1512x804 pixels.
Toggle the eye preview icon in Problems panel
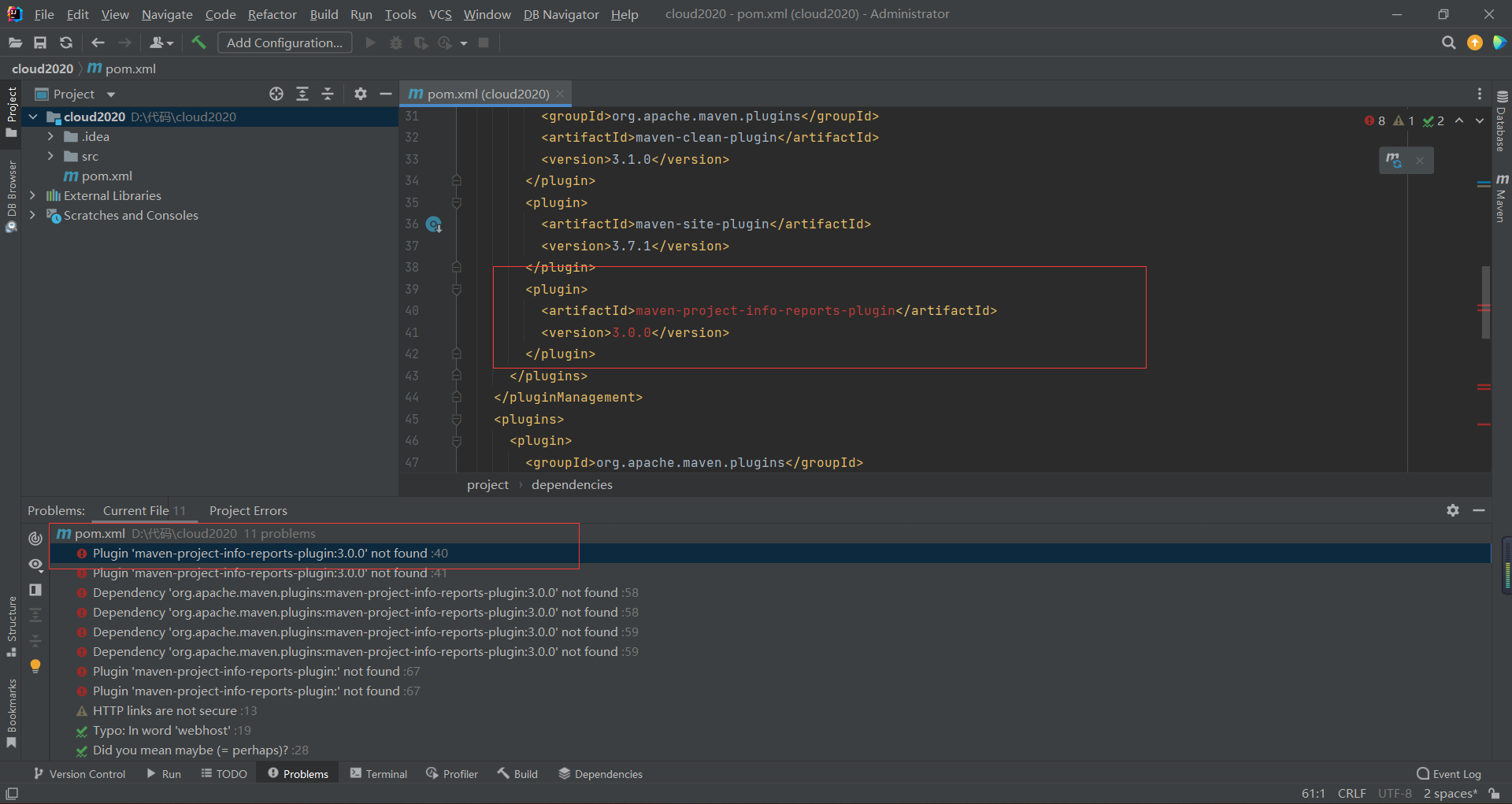pos(35,564)
